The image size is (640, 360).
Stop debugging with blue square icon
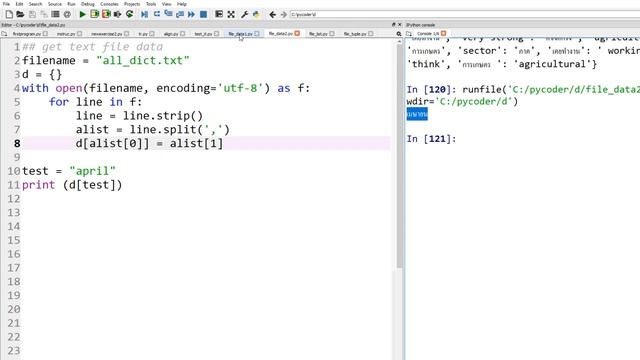203,14
